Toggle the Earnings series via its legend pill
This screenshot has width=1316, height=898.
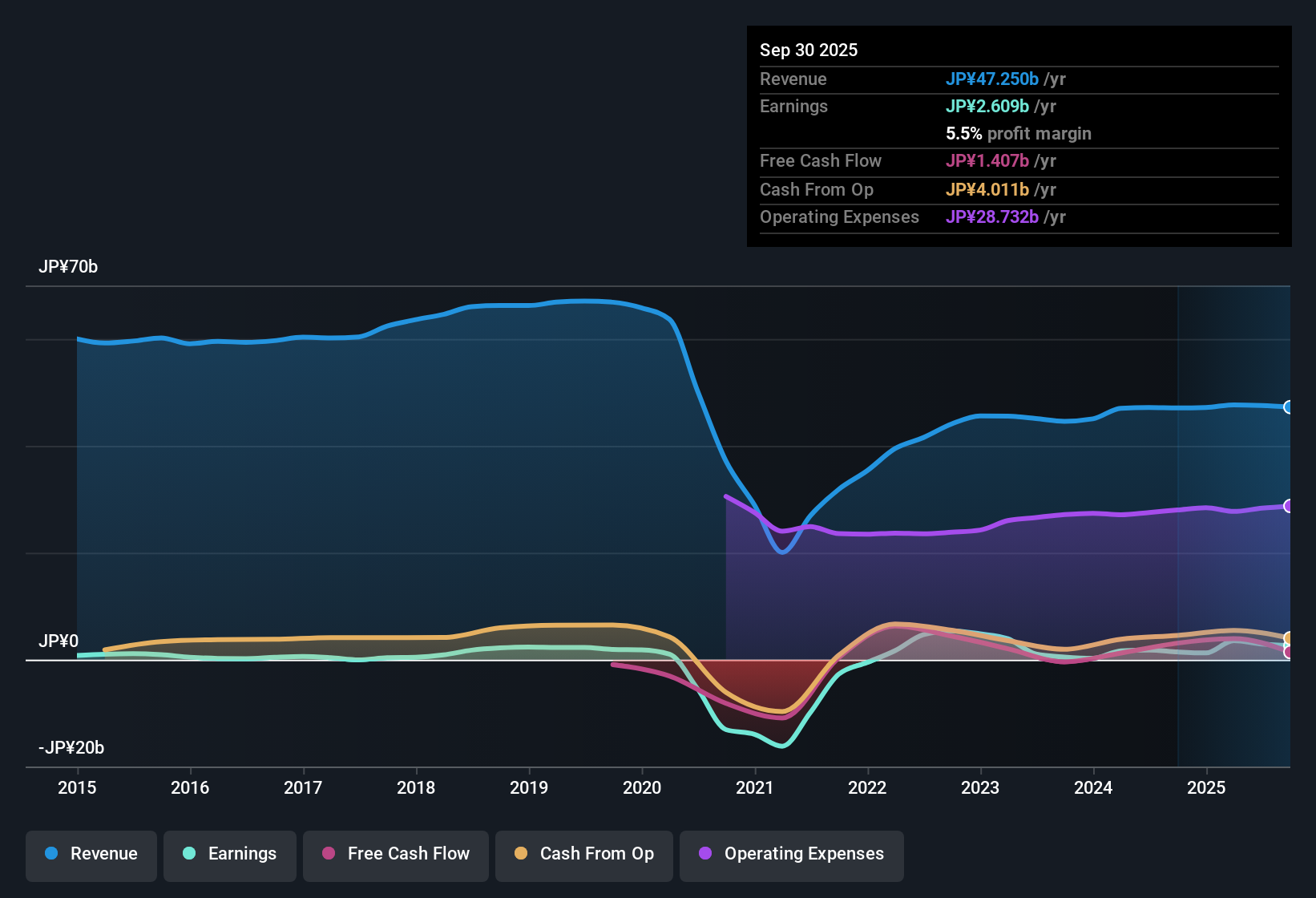229,854
